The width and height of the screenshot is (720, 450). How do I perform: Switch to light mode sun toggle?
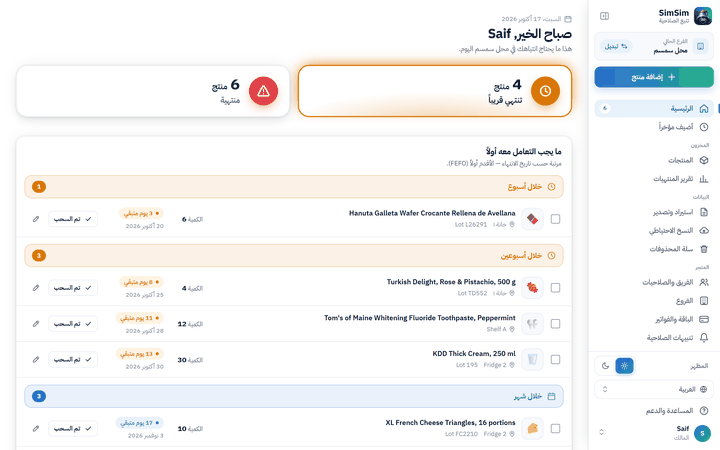(x=624, y=366)
